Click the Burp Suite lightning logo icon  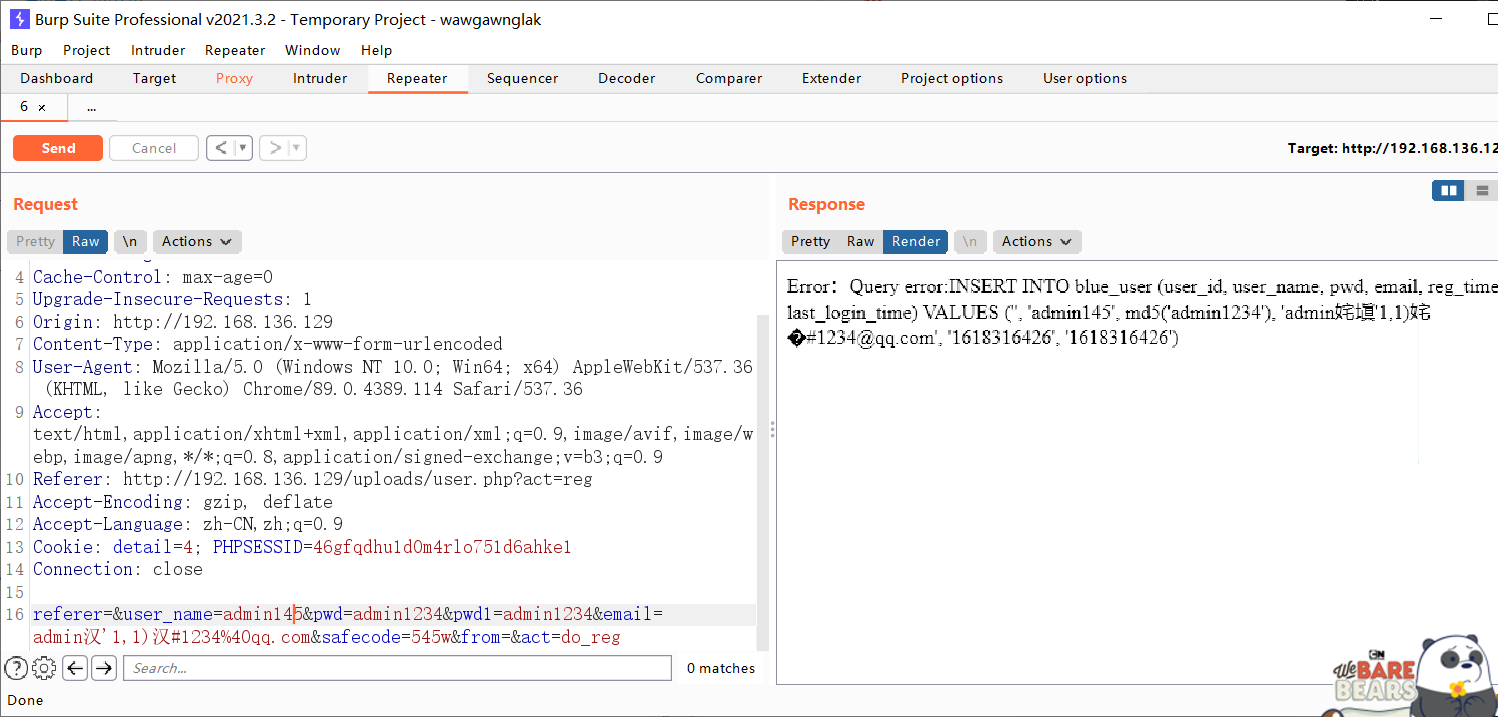(19, 19)
